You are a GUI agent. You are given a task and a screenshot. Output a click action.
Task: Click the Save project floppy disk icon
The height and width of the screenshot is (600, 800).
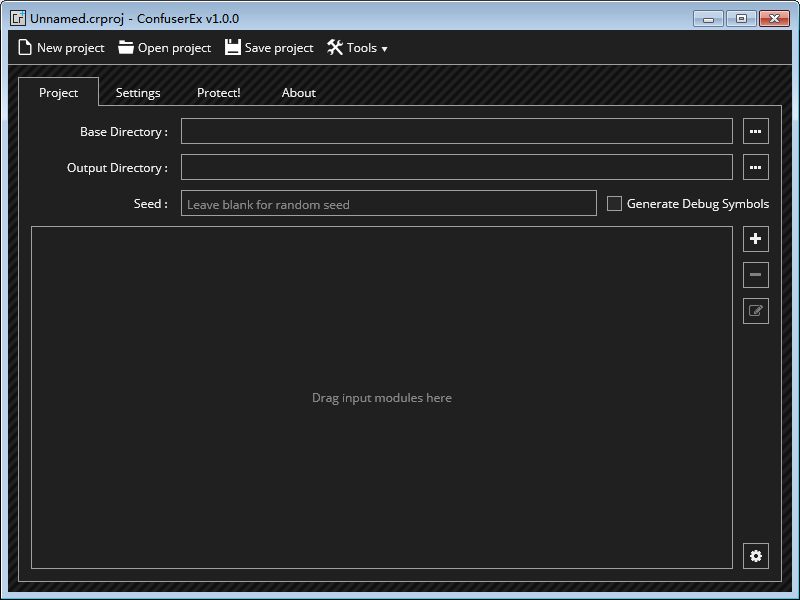point(233,48)
